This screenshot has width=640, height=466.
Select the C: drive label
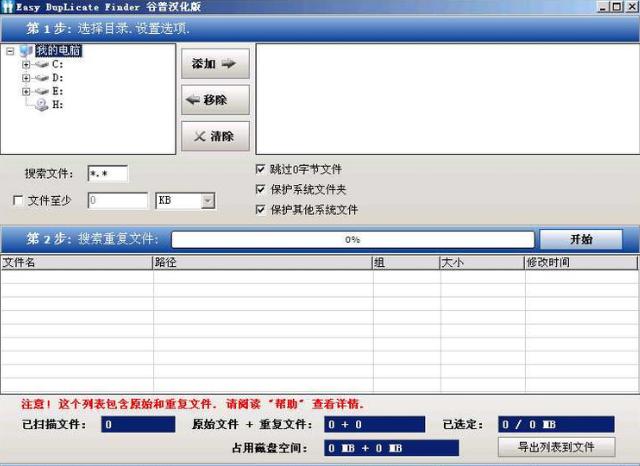(x=58, y=64)
